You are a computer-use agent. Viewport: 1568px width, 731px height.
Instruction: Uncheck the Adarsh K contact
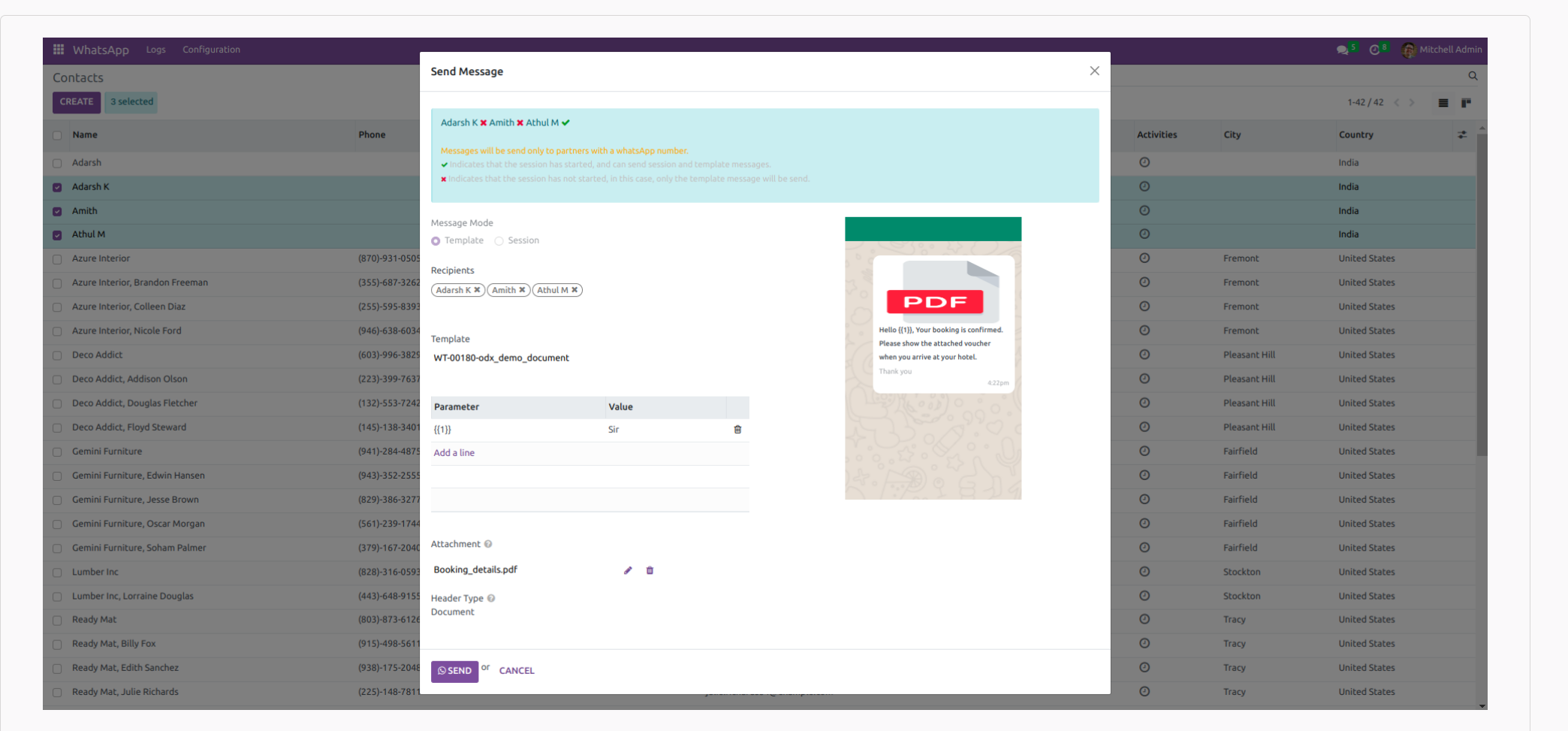pos(57,187)
